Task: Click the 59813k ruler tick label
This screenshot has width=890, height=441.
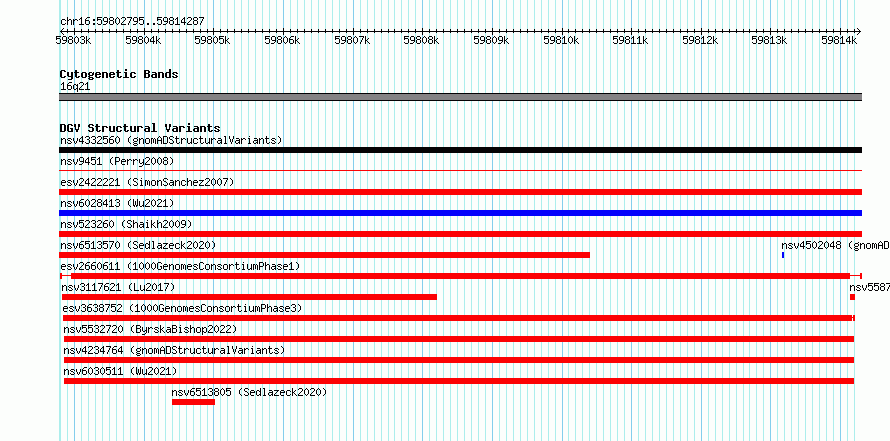Action: coord(770,40)
